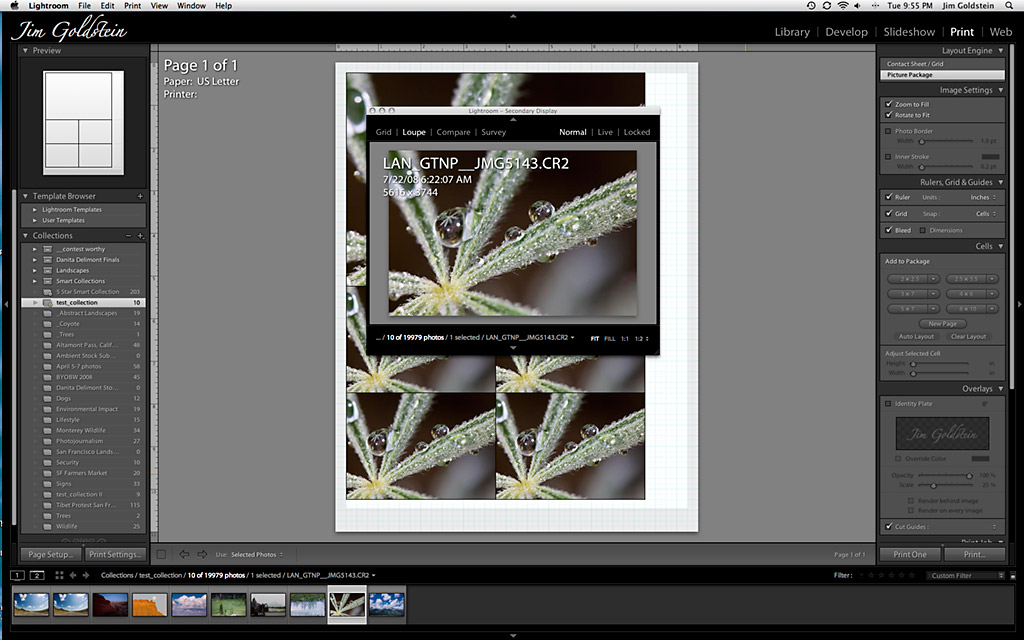
Task: Click stop square icon in print toolbar
Action: click(161, 554)
